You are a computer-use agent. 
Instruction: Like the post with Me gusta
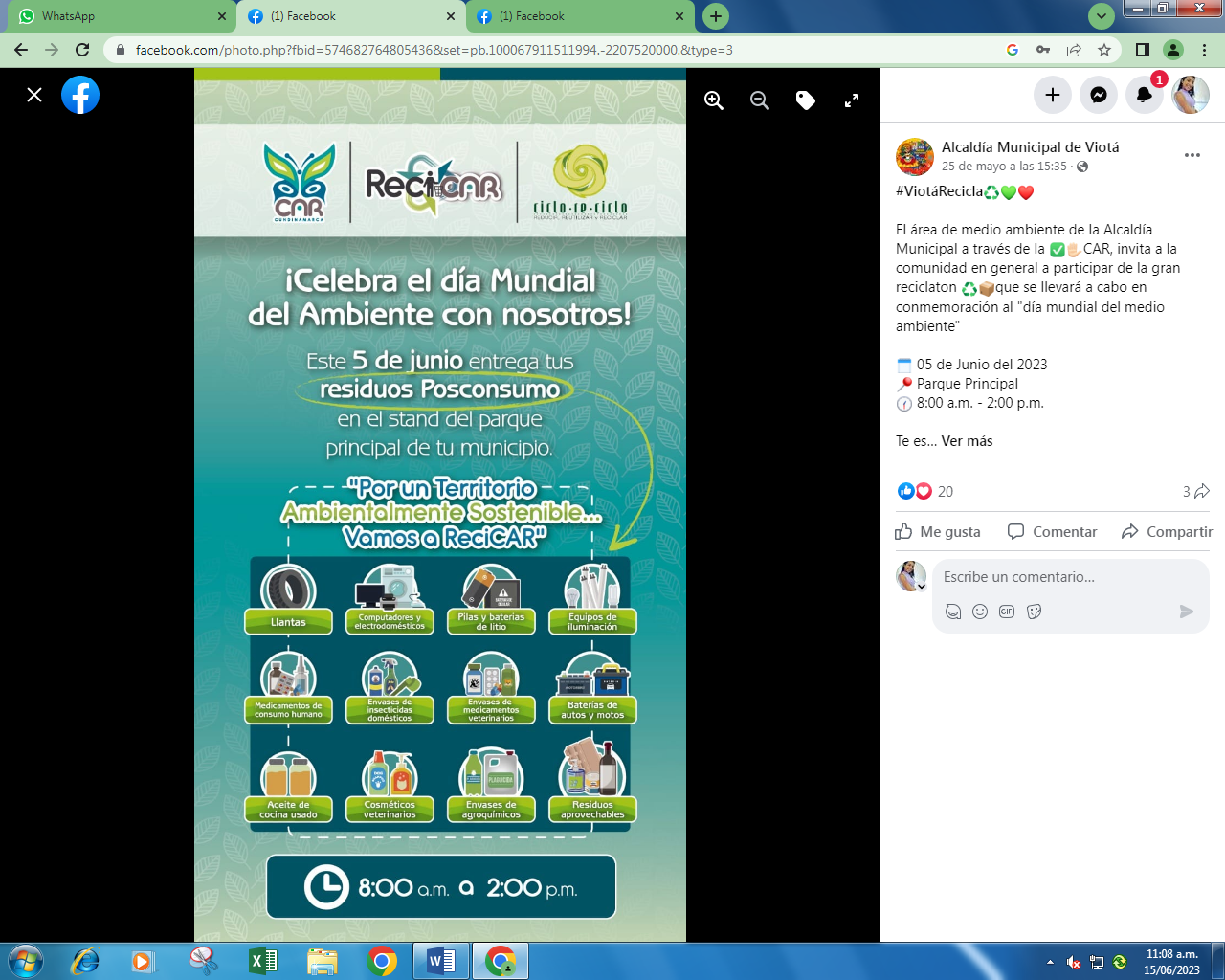pos(938,532)
